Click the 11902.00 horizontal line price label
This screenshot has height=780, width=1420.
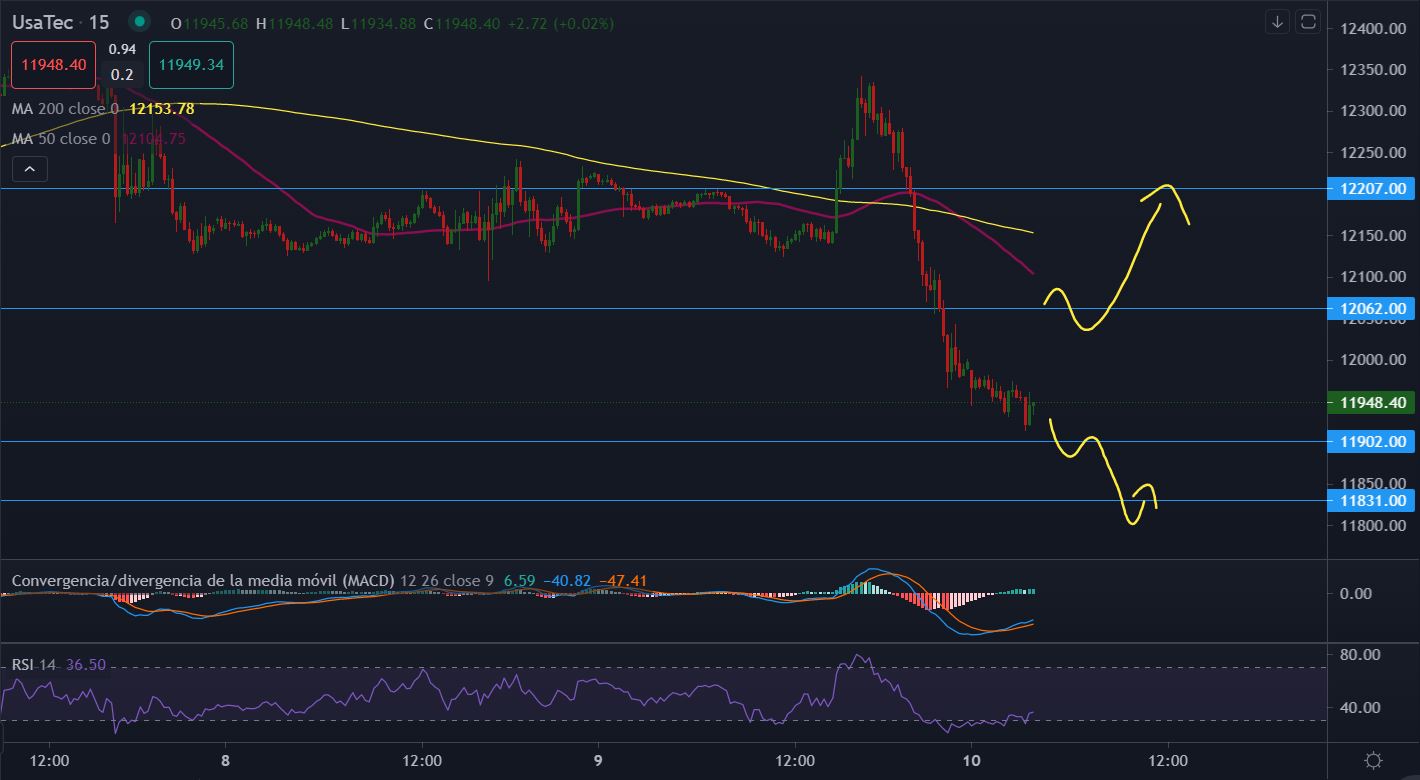pos(1370,441)
